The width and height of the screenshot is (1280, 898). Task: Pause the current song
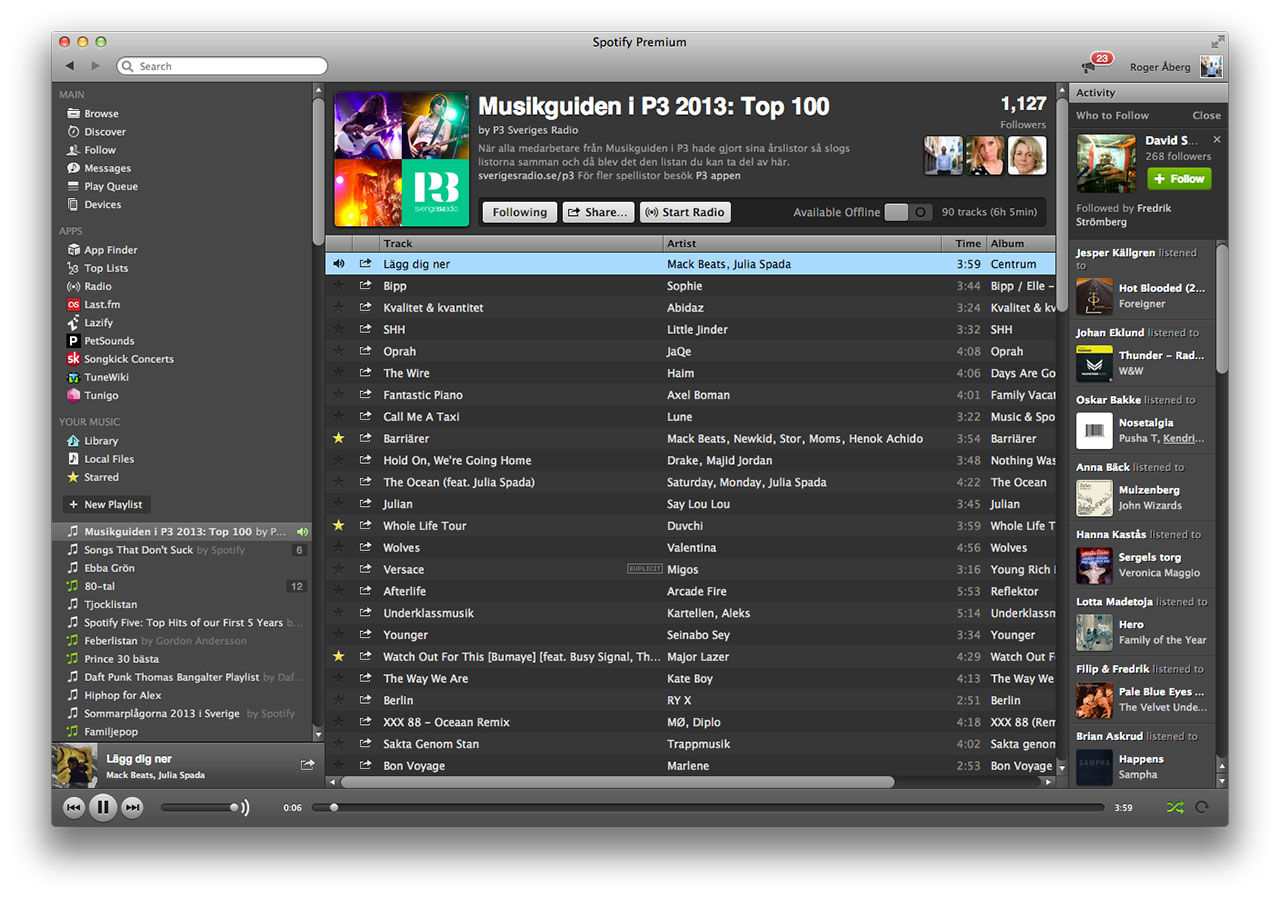click(103, 808)
